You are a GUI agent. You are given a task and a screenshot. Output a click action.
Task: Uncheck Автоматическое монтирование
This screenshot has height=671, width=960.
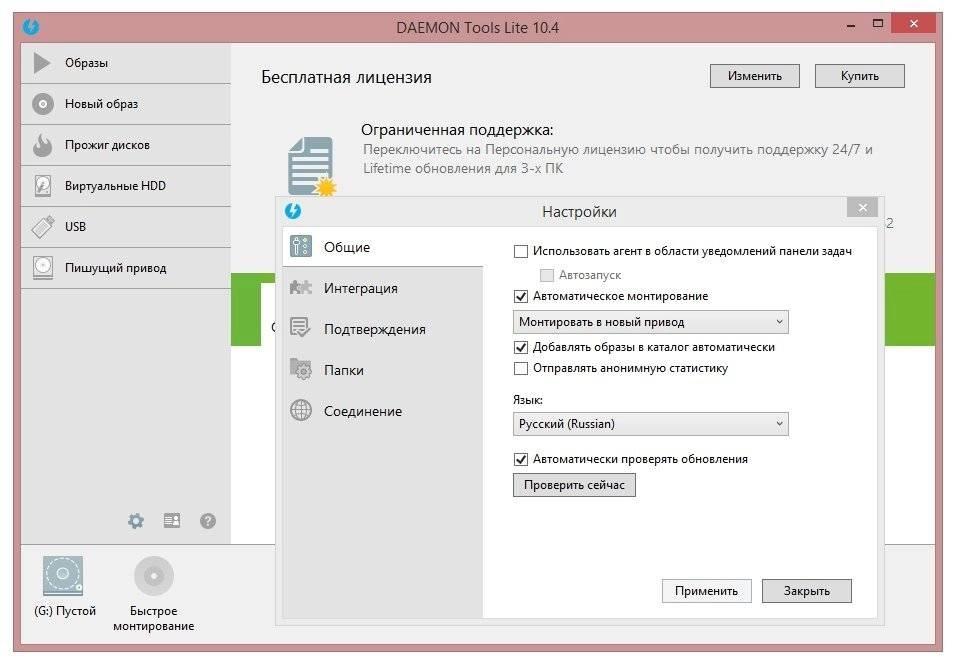521,297
